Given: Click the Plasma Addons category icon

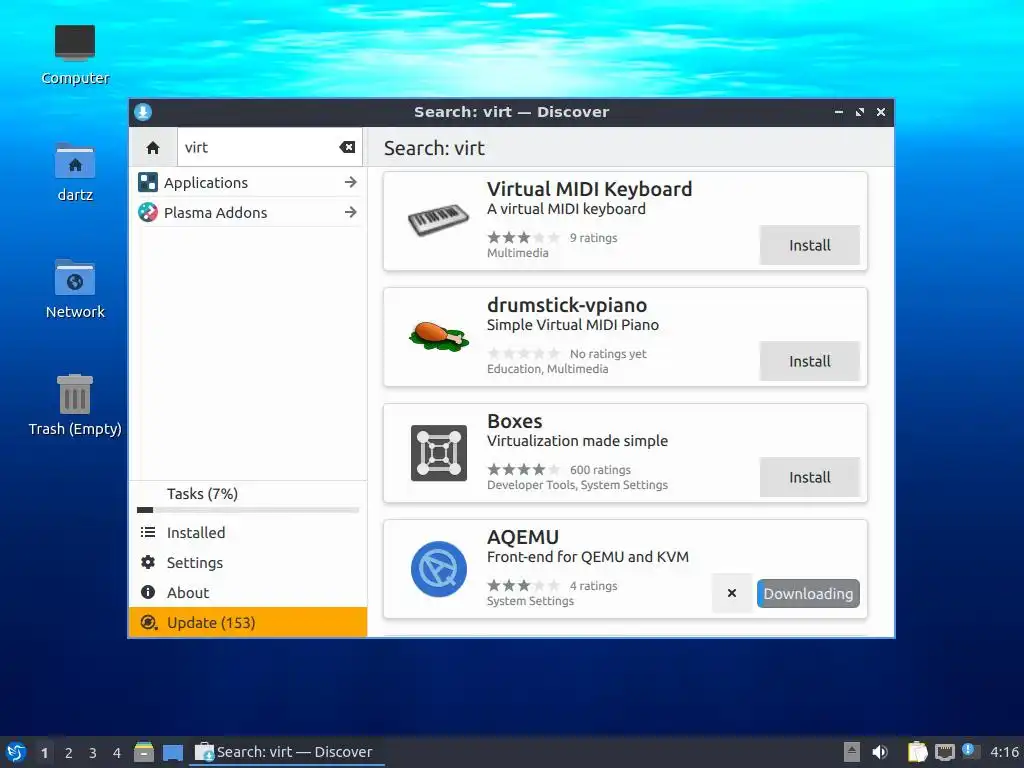Looking at the screenshot, I should pos(148,212).
